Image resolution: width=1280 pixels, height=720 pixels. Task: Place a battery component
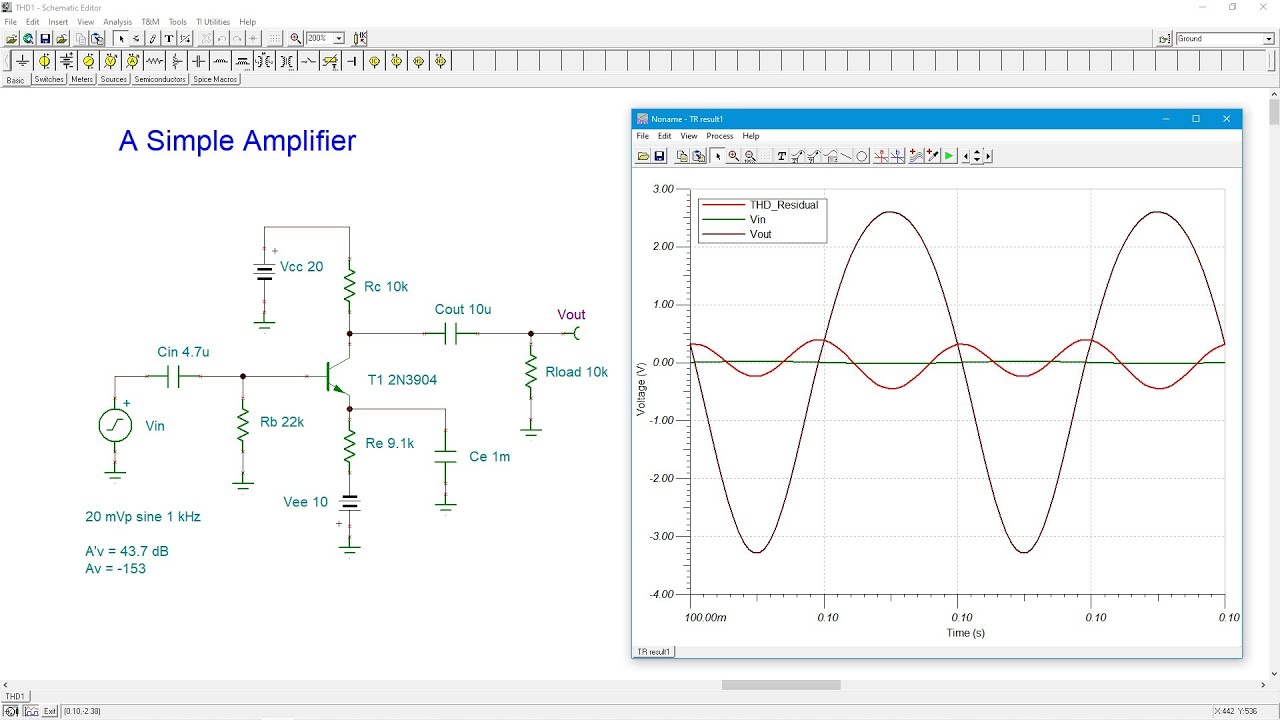(66, 61)
